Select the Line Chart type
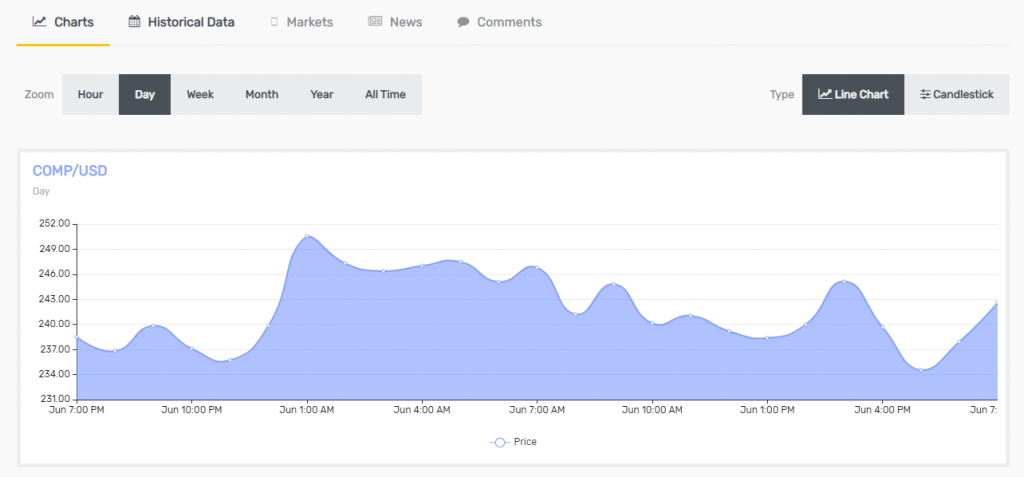The width and height of the screenshot is (1024, 477). click(x=853, y=95)
